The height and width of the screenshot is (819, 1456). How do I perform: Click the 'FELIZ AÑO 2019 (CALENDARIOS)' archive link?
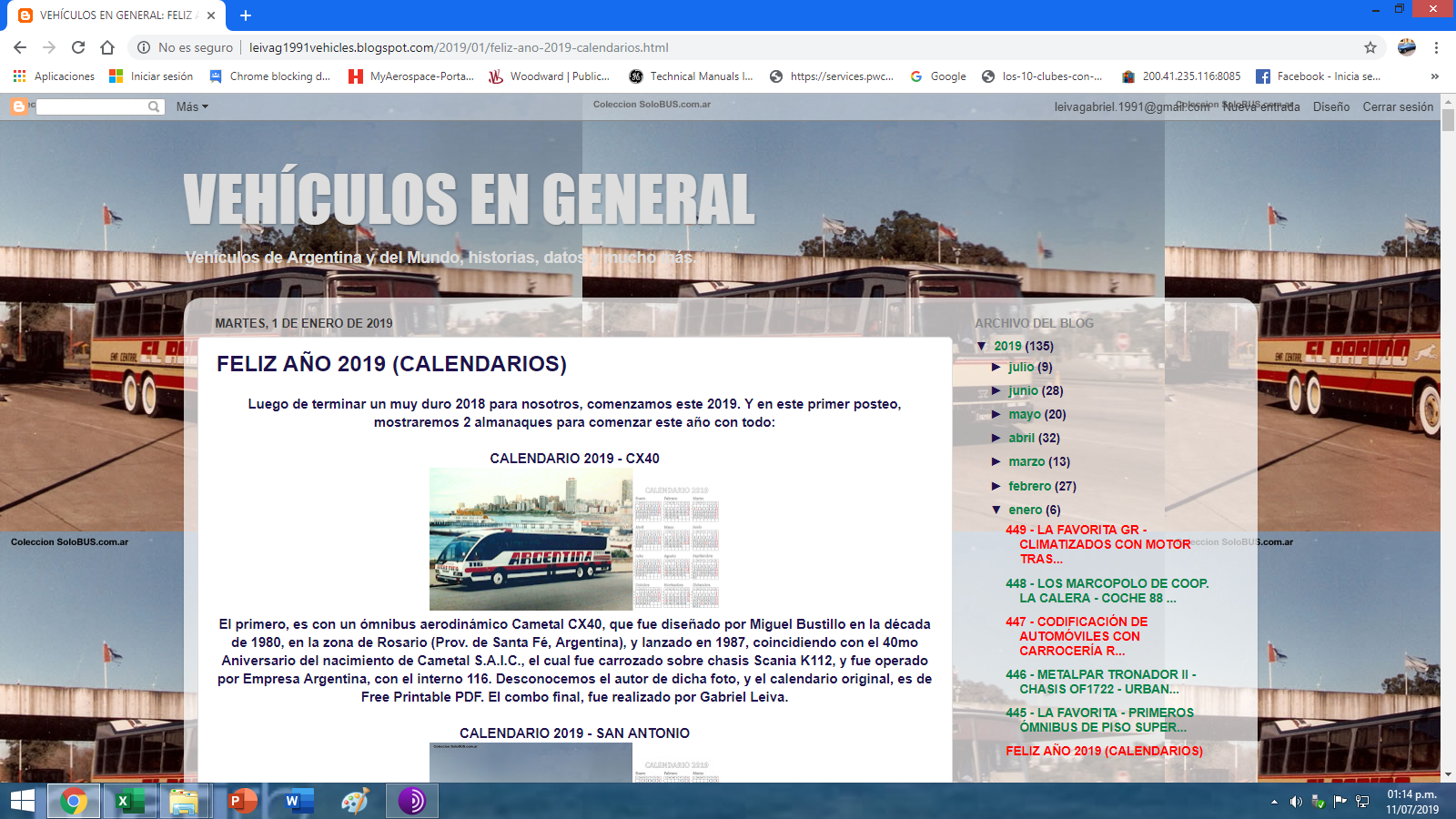coord(1104,751)
